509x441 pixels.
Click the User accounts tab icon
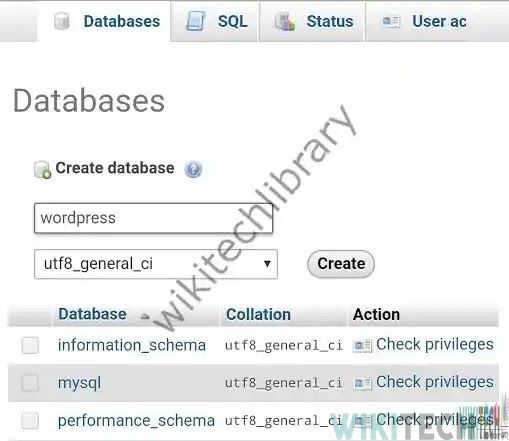[390, 22]
